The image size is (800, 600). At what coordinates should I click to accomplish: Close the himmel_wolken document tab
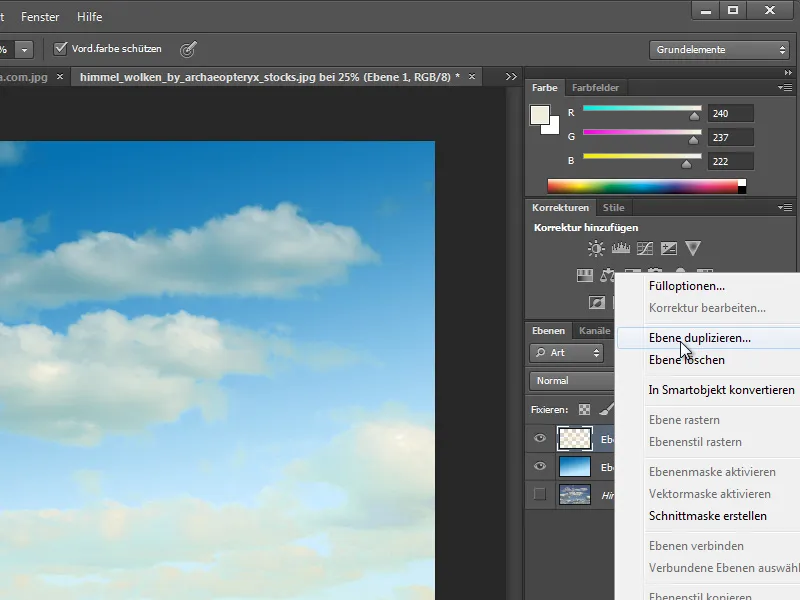tap(472, 77)
